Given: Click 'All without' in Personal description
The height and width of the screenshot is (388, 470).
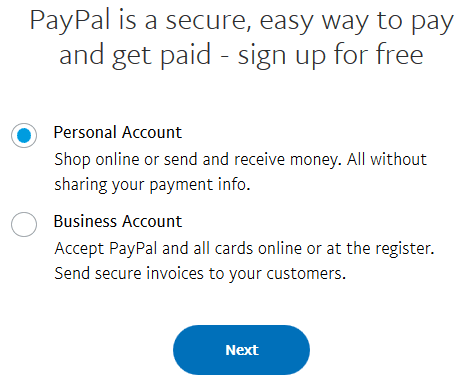Looking at the screenshot, I should (x=387, y=159).
